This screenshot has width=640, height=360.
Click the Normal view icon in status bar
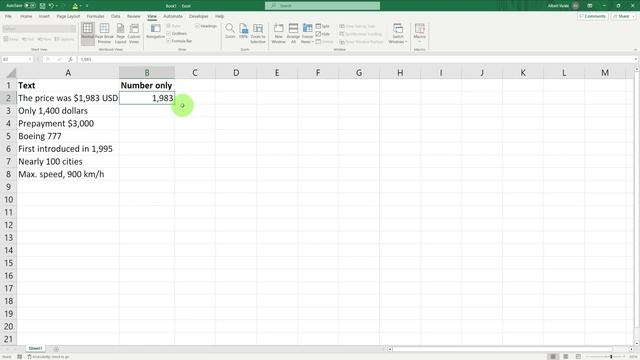(553, 356)
